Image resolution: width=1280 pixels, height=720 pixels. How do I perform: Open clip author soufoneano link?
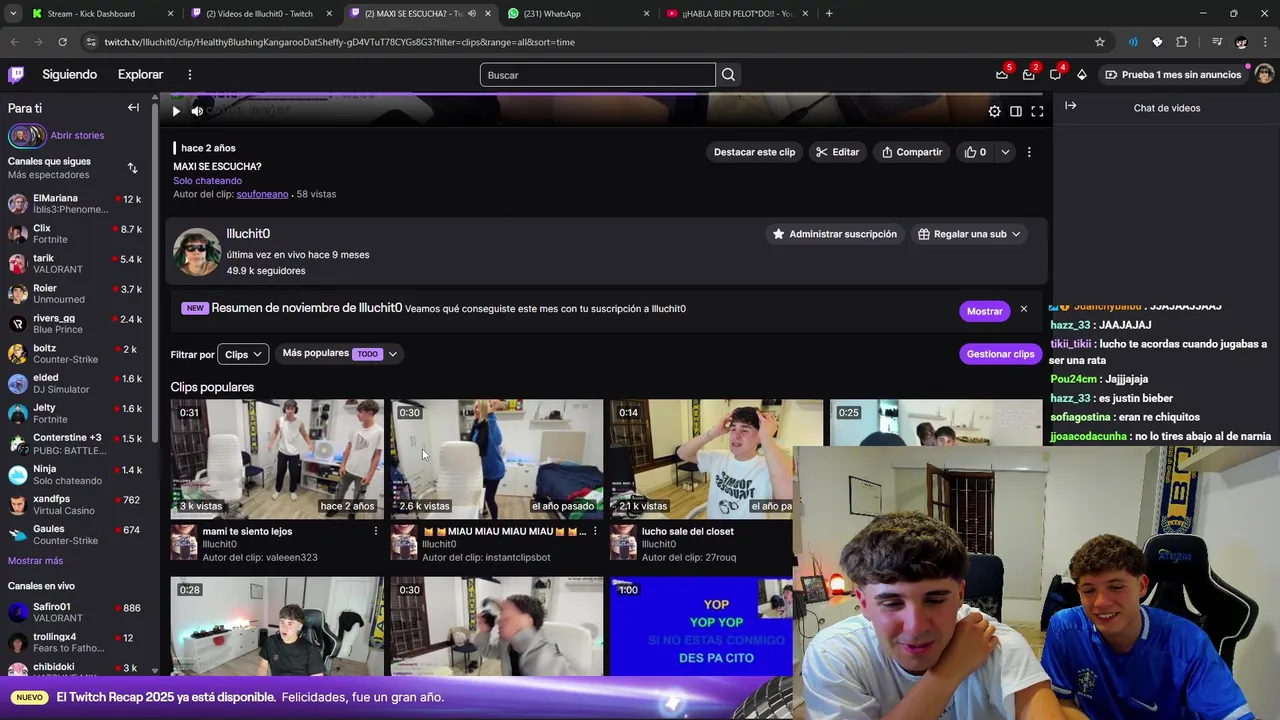pos(262,194)
